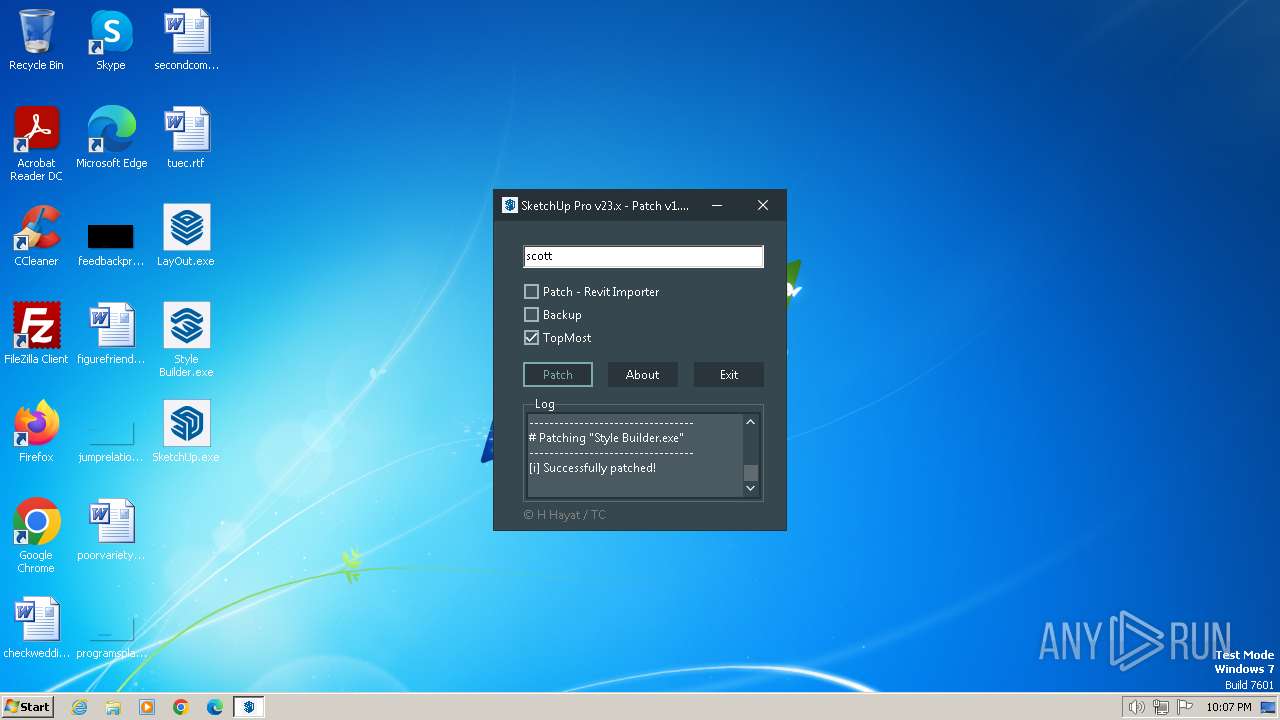Viewport: 1280px width, 720px height.
Task: Launch Skype from the desktop
Action: [x=111, y=40]
